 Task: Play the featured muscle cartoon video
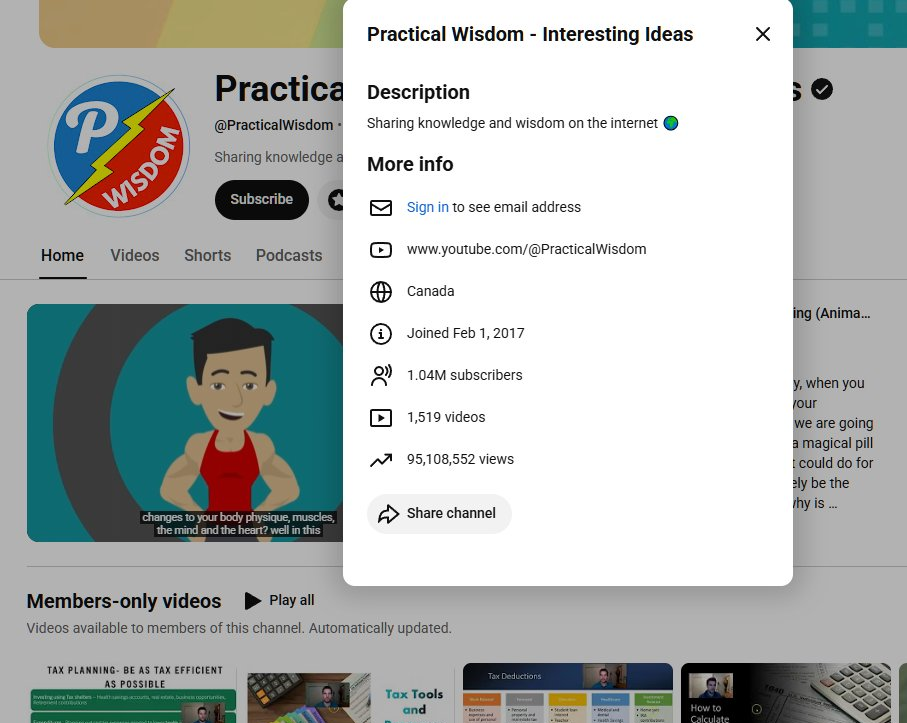click(185, 423)
